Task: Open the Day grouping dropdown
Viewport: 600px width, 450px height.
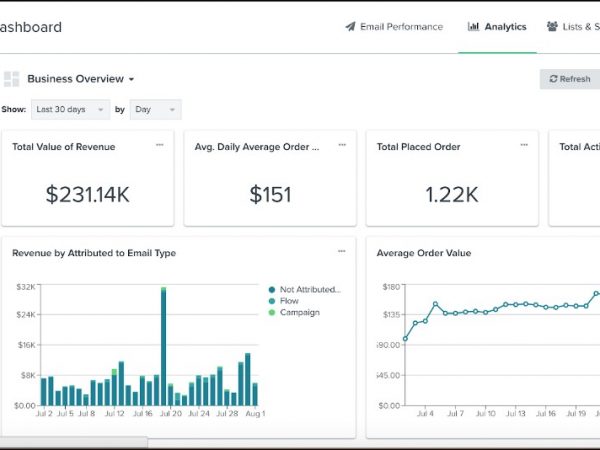Action: click(155, 110)
